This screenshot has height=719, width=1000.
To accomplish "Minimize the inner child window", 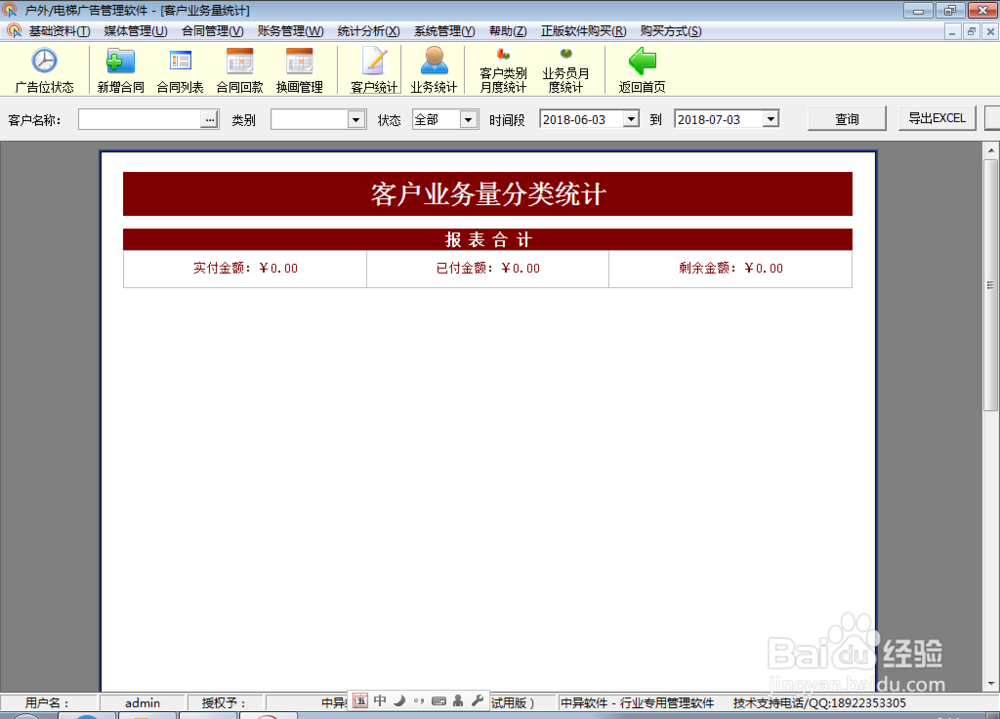I will click(x=952, y=31).
